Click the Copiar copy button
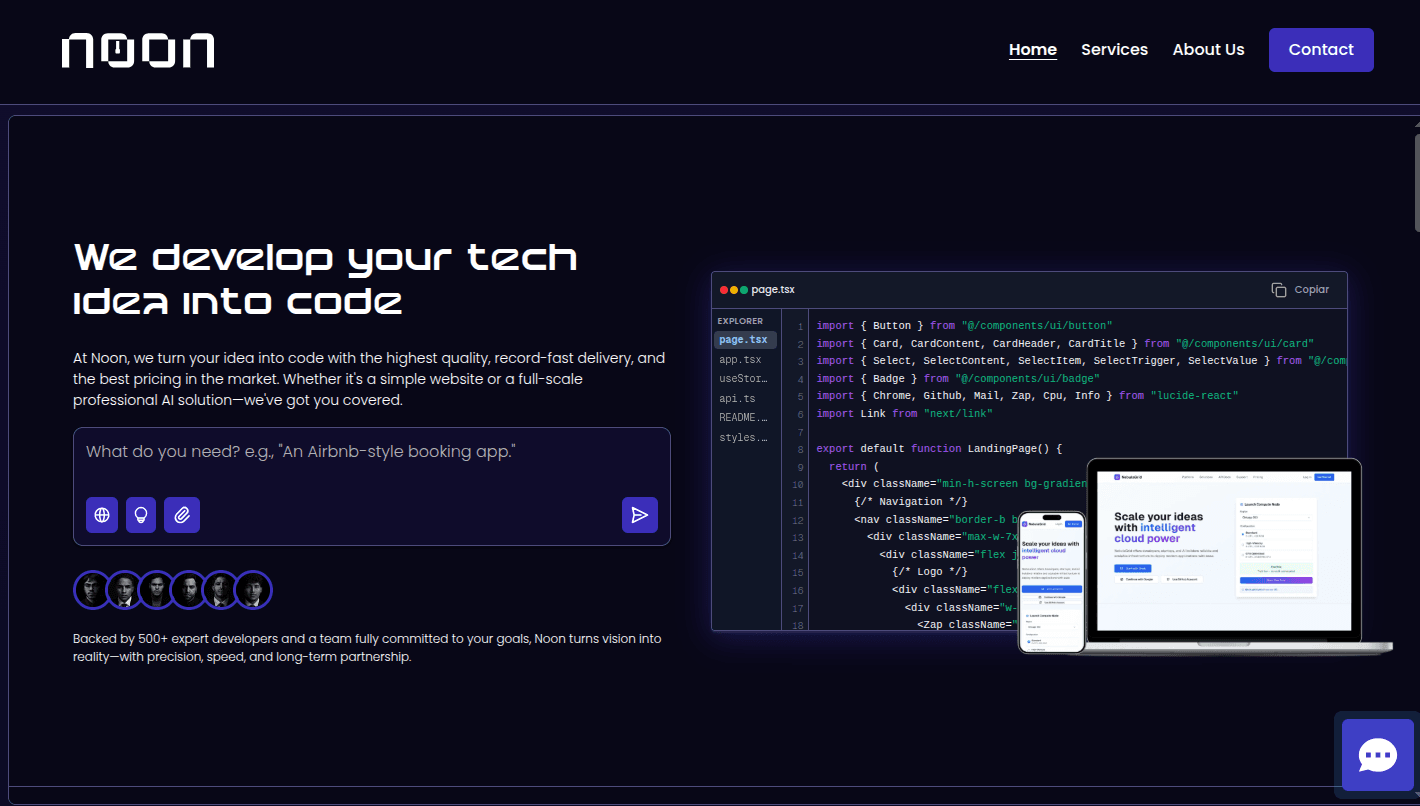 [x=1300, y=289]
